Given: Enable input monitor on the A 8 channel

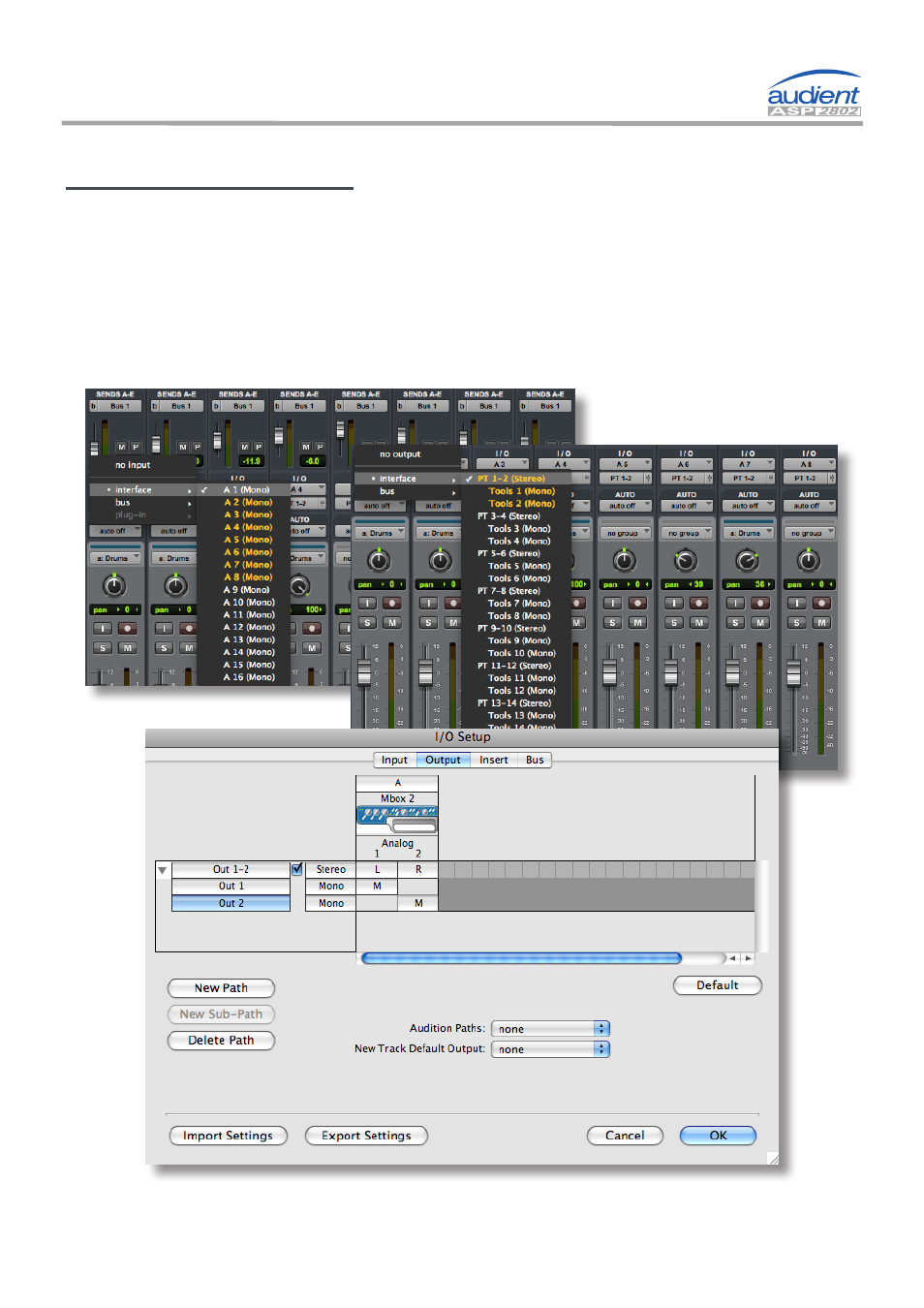Looking at the screenshot, I should tap(797, 603).
